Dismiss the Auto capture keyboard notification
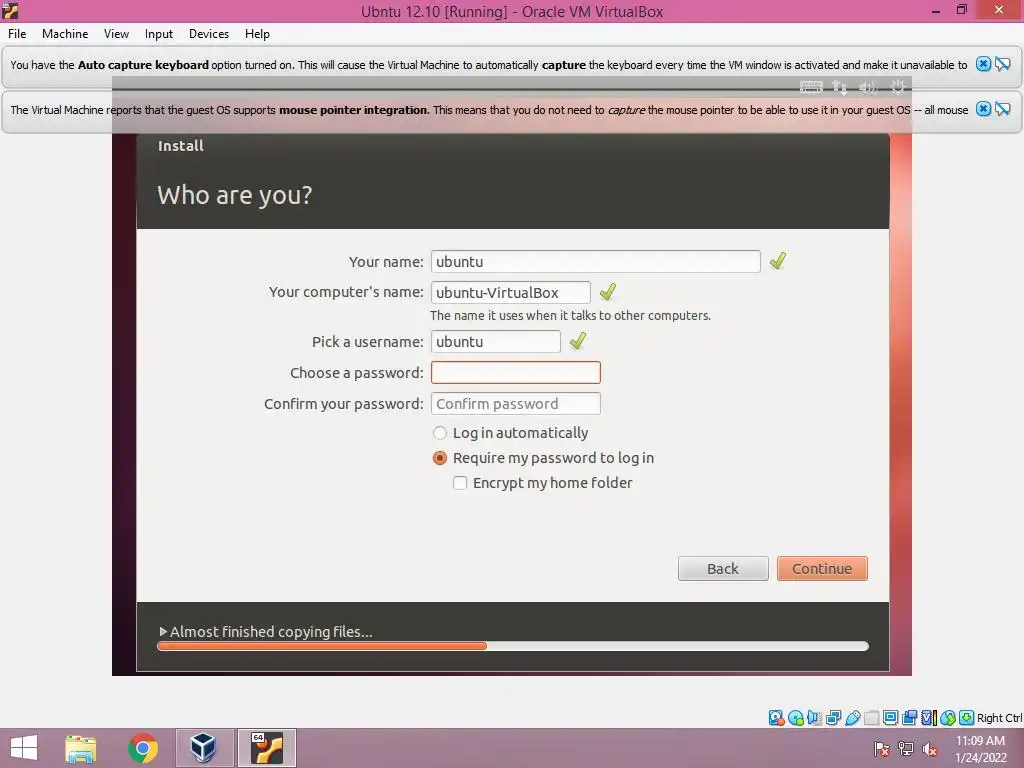The image size is (1024, 768). pyautogui.click(x=984, y=64)
